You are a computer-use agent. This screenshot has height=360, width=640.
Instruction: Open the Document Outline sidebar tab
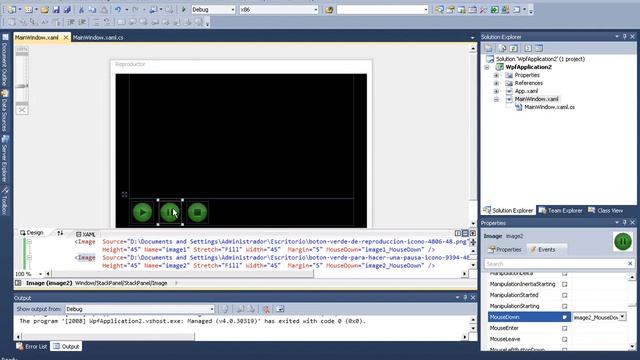(x=5, y=61)
